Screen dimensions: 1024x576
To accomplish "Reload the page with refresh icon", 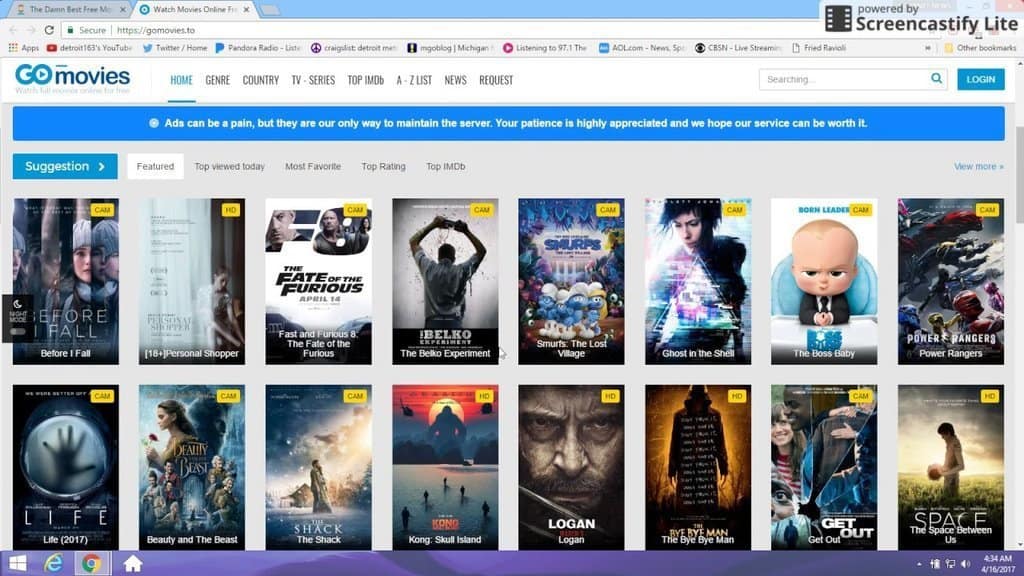I will (x=49, y=30).
